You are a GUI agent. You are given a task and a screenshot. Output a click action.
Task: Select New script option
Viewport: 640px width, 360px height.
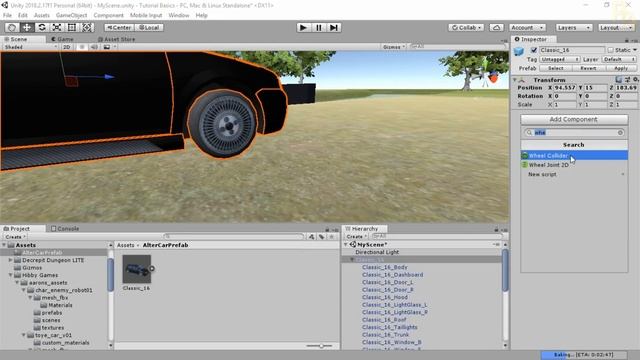[x=574, y=174]
